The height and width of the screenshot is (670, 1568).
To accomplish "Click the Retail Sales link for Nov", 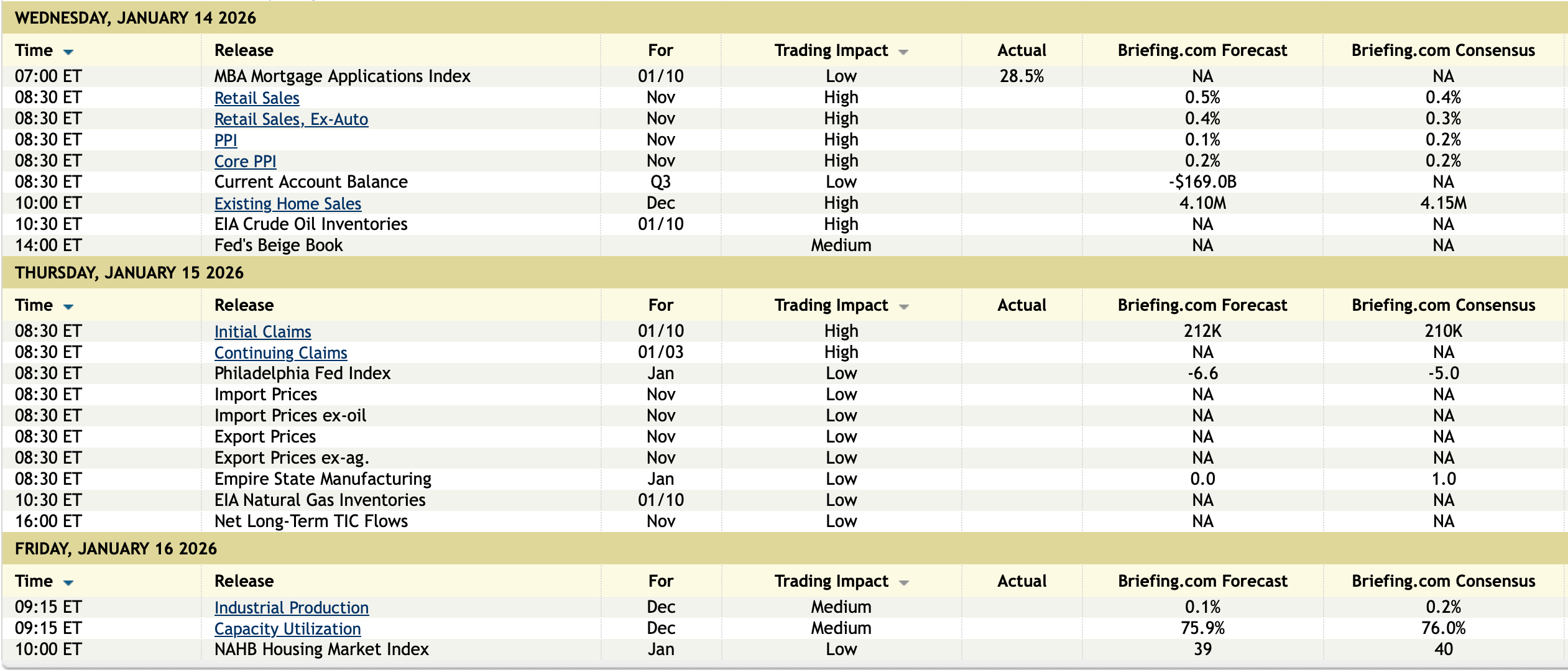I will 257,98.
